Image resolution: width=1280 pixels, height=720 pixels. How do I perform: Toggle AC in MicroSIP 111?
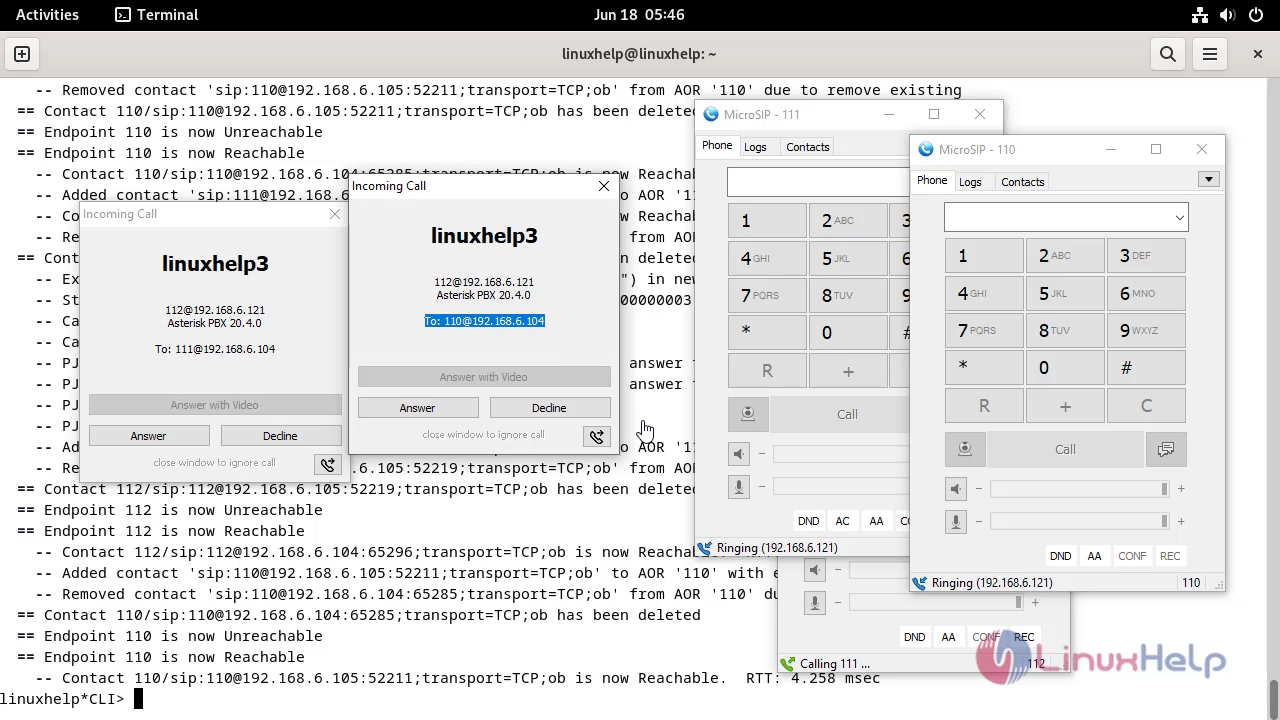(x=842, y=521)
